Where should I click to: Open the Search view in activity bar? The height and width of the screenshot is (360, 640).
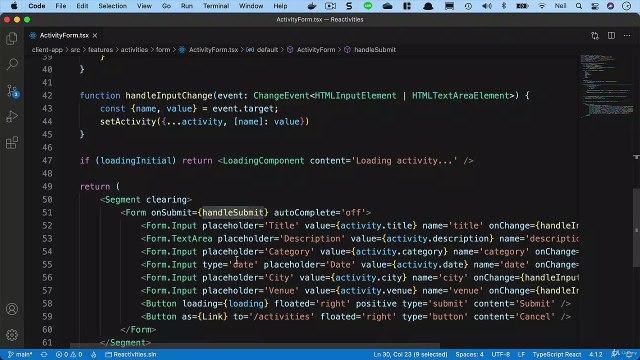pos(12,64)
